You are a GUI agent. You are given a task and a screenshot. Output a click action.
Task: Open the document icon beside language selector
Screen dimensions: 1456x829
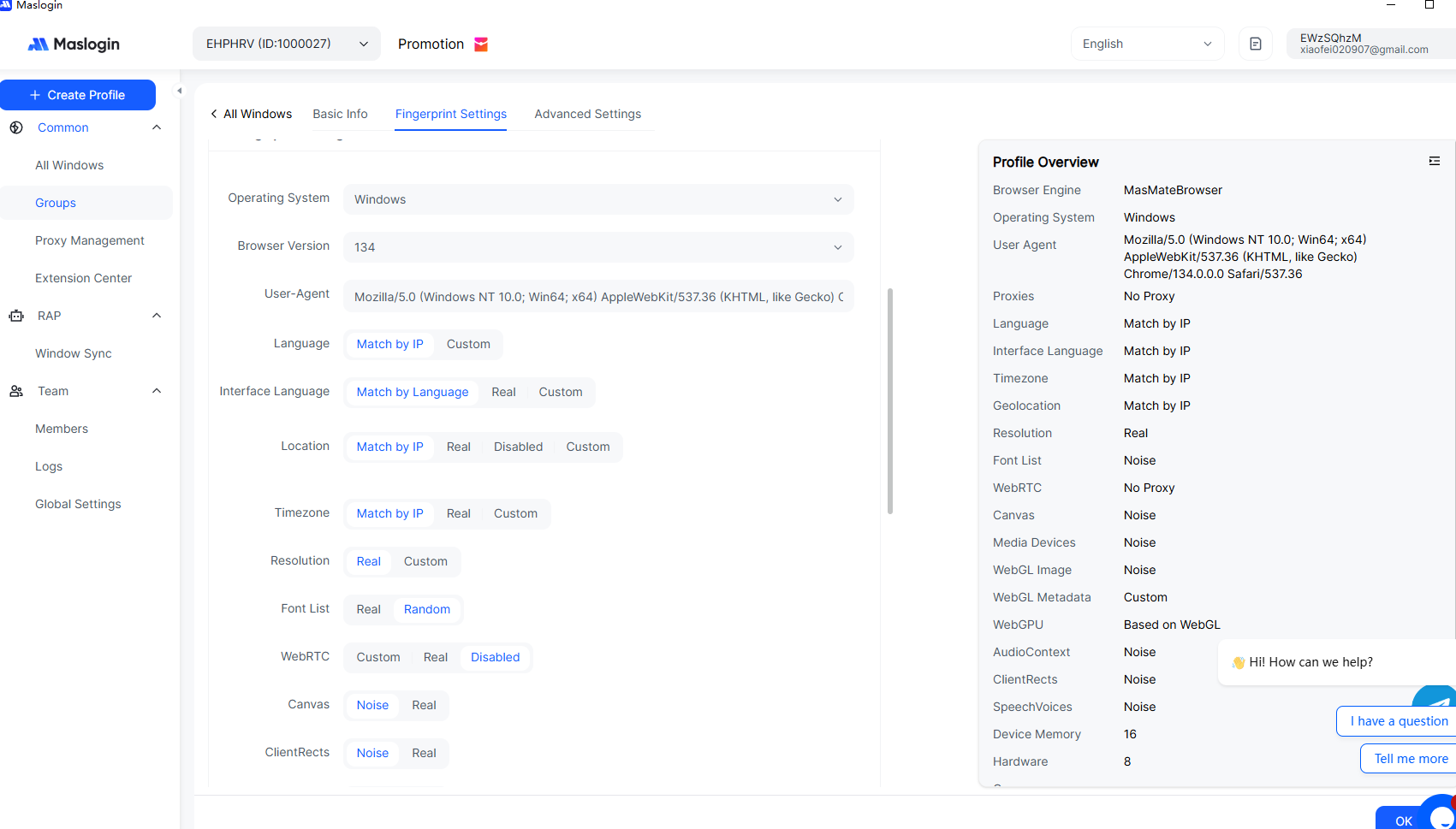pyautogui.click(x=1255, y=44)
